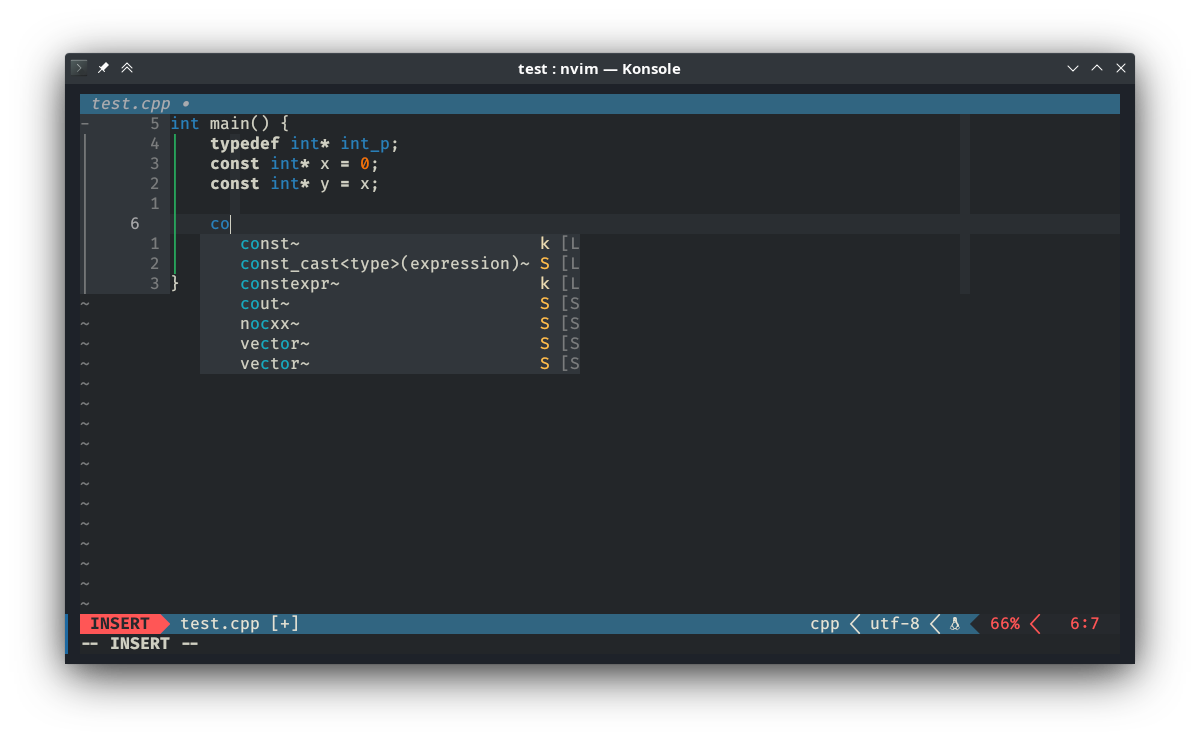The image size is (1200, 741).
Task: Close the Konsole window
Action: pos(1121,68)
